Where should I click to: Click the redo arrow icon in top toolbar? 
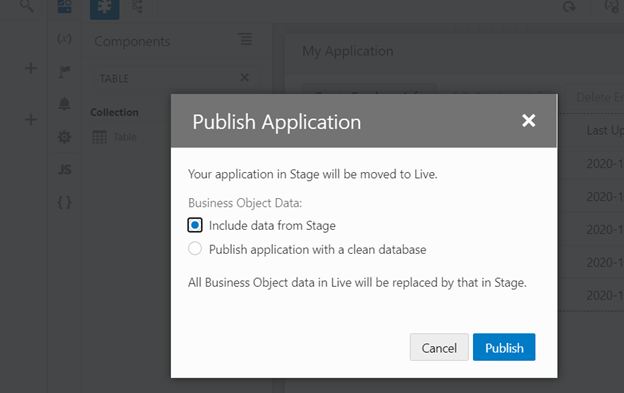pyautogui.click(x=569, y=6)
